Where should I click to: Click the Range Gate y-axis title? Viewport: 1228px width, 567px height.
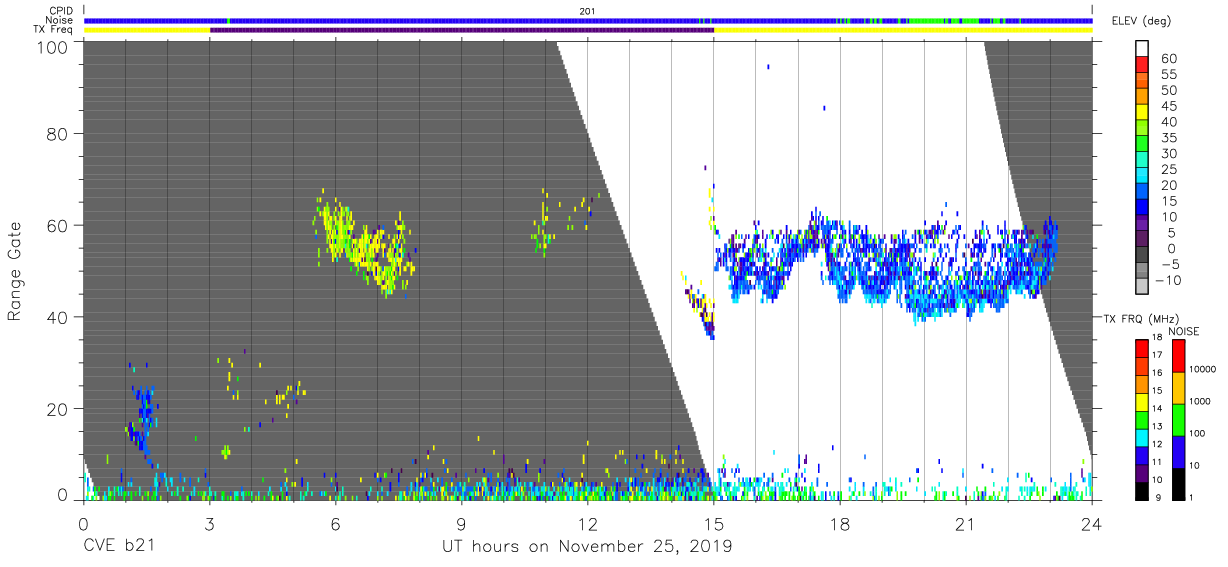[16, 271]
